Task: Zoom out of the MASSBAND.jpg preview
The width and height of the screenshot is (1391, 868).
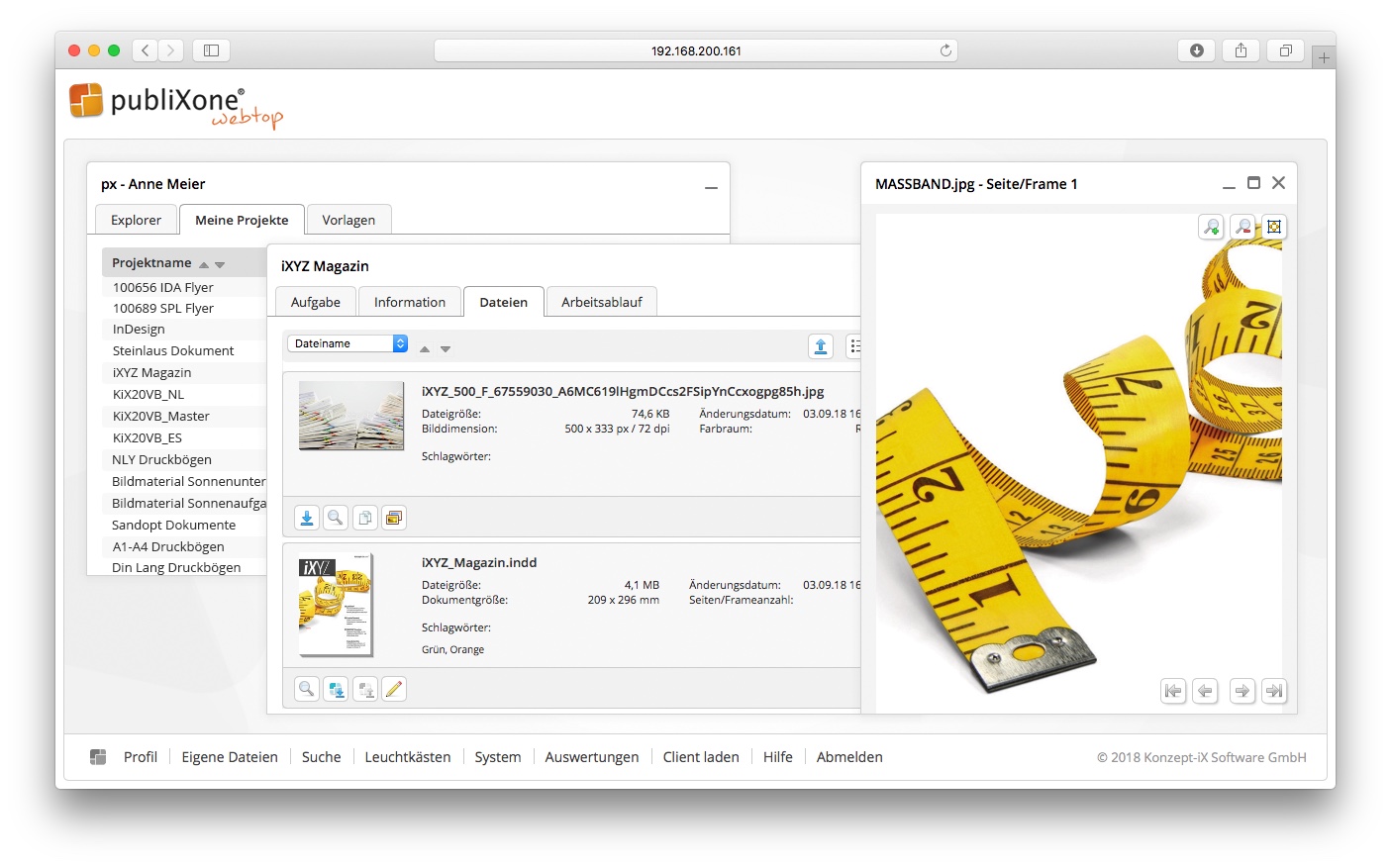Action: click(x=1242, y=227)
